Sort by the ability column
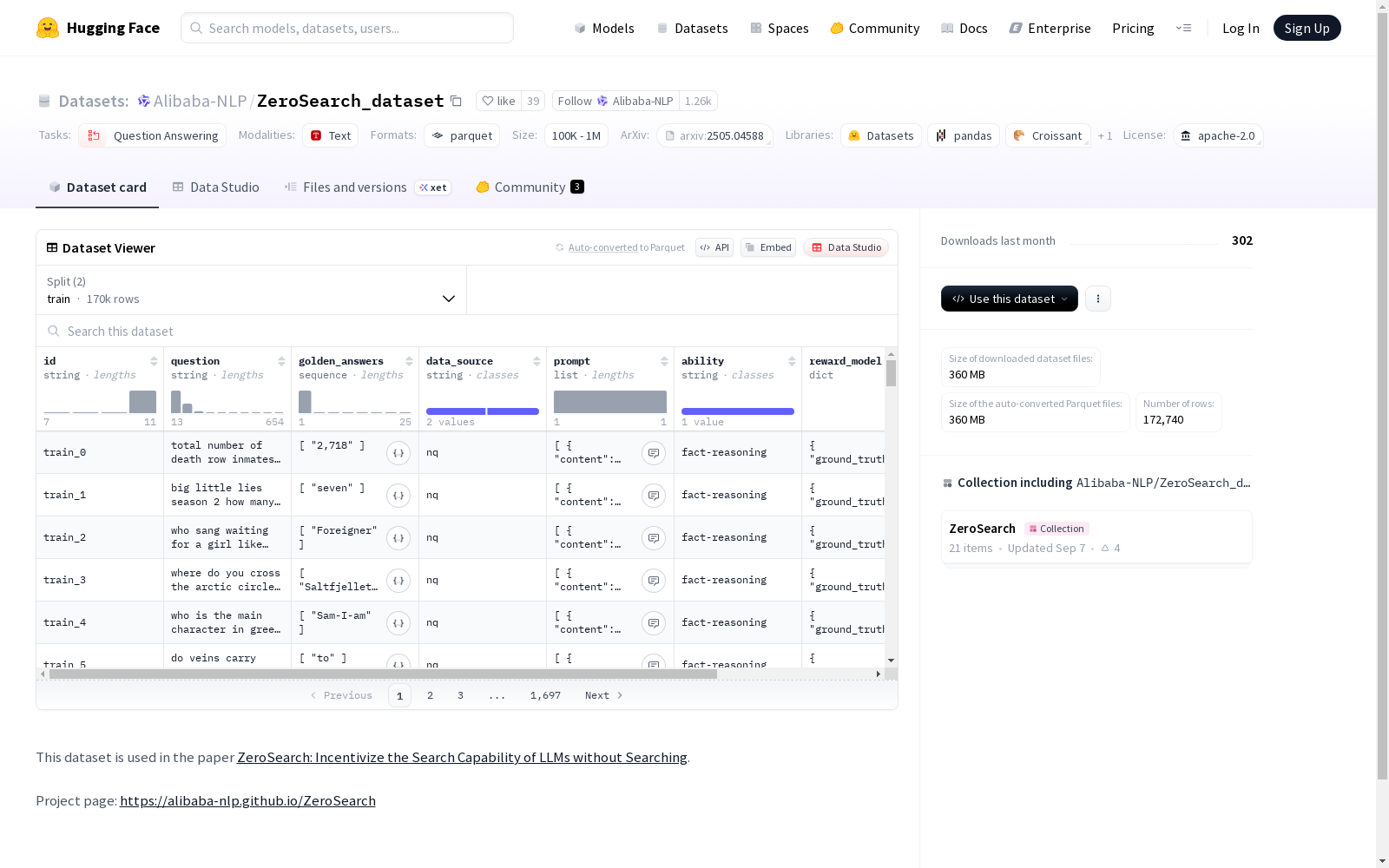The height and width of the screenshot is (868, 1389). coord(792,361)
